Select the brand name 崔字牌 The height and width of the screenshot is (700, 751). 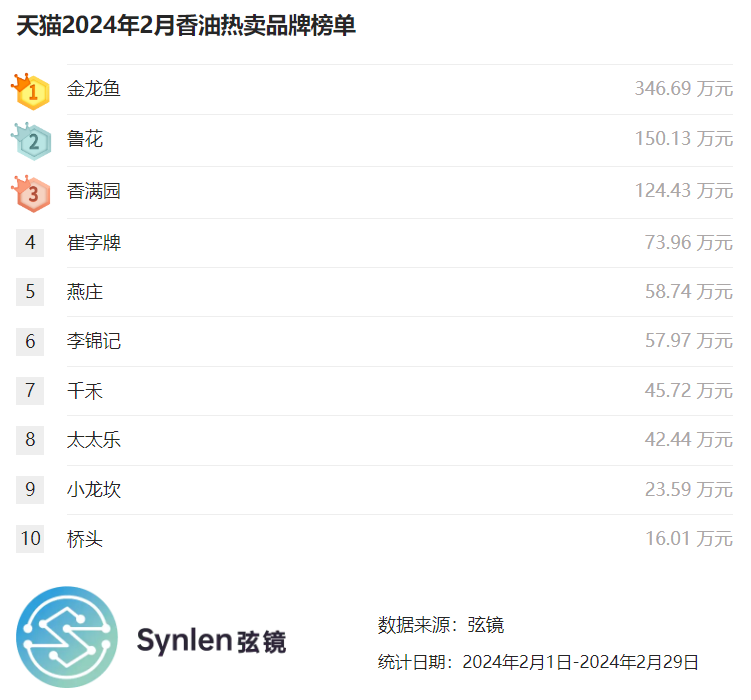pyautogui.click(x=94, y=243)
